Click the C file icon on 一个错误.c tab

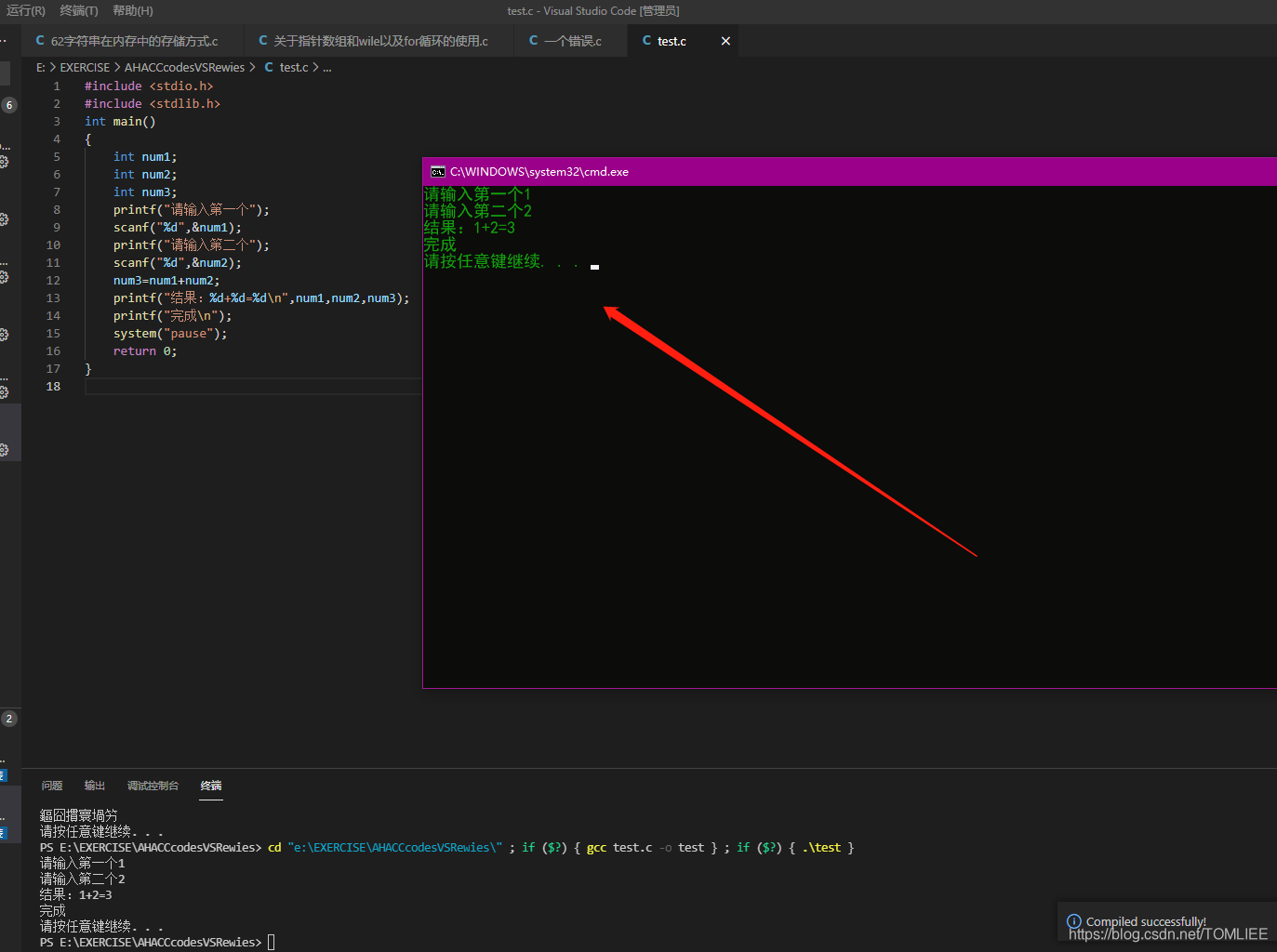tap(533, 41)
